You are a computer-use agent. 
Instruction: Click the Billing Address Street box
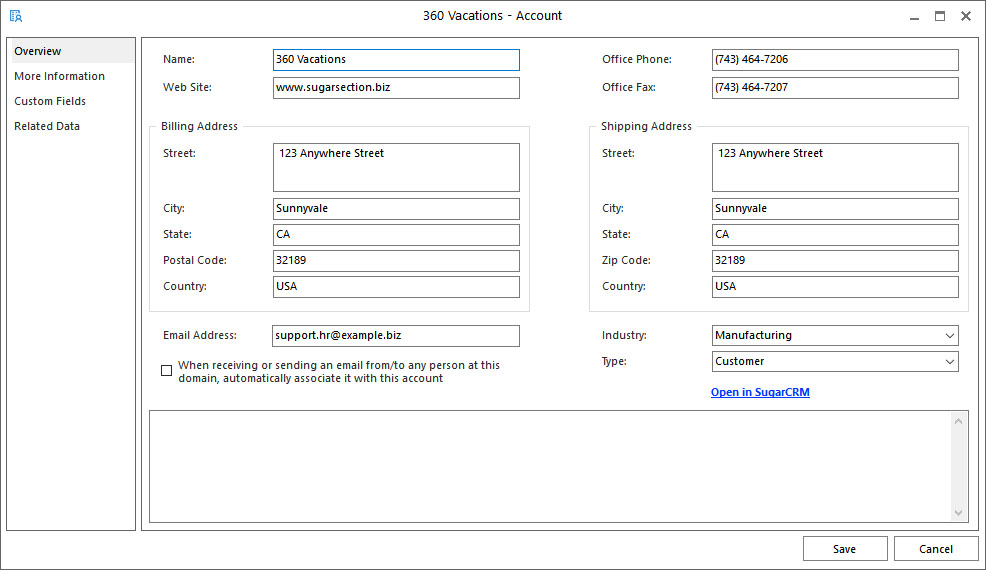click(396, 167)
